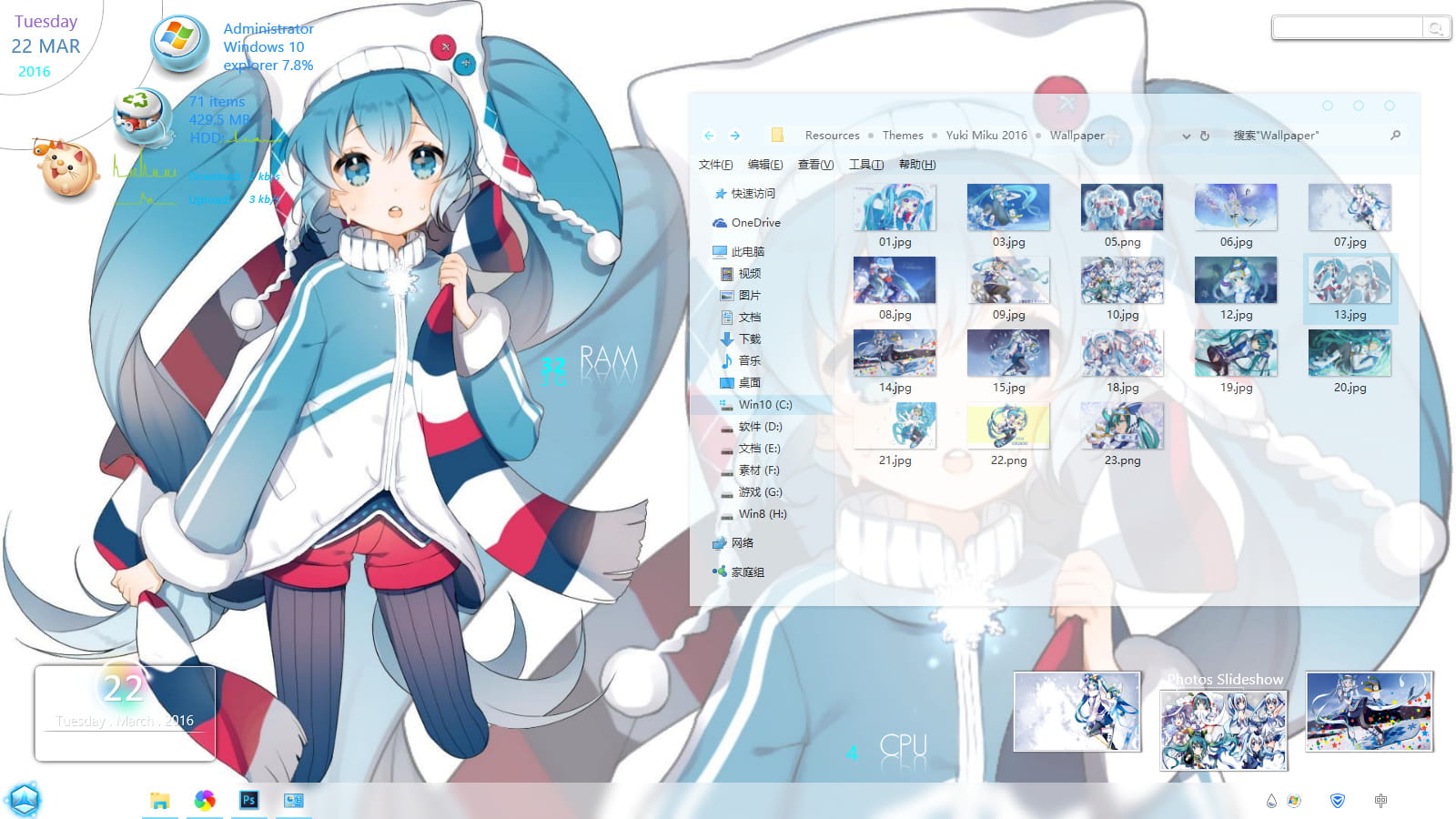Open File Explorer from the taskbar
The image size is (1456, 819).
[x=161, y=801]
